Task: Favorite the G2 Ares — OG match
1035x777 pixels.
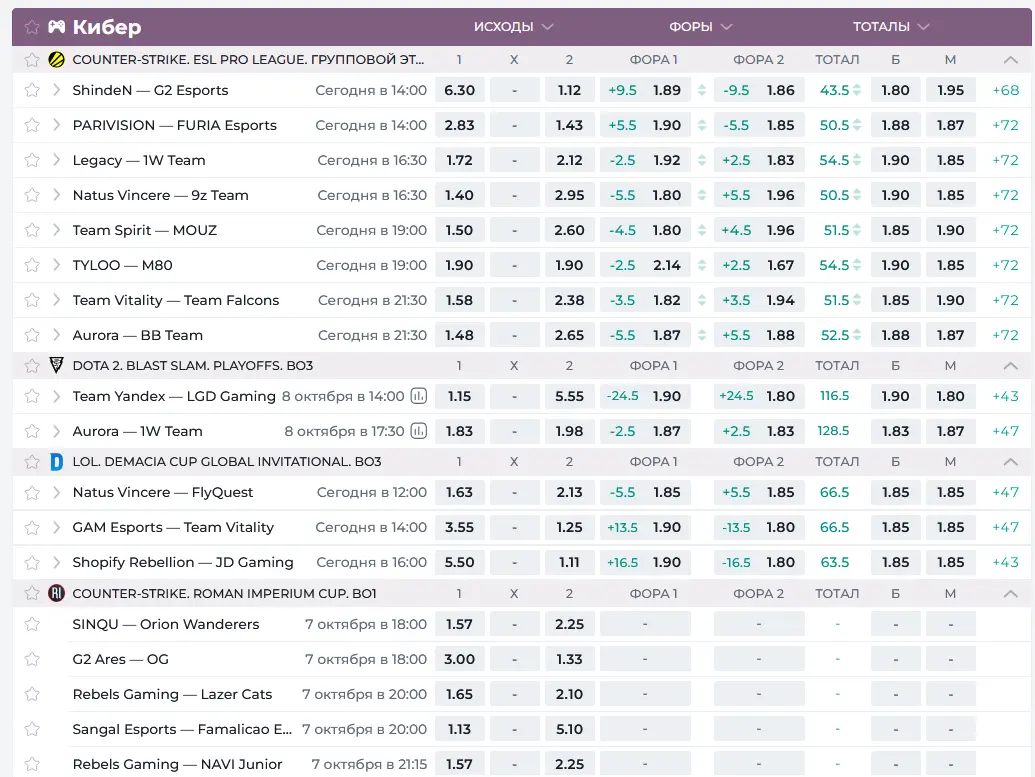Action: coord(32,659)
